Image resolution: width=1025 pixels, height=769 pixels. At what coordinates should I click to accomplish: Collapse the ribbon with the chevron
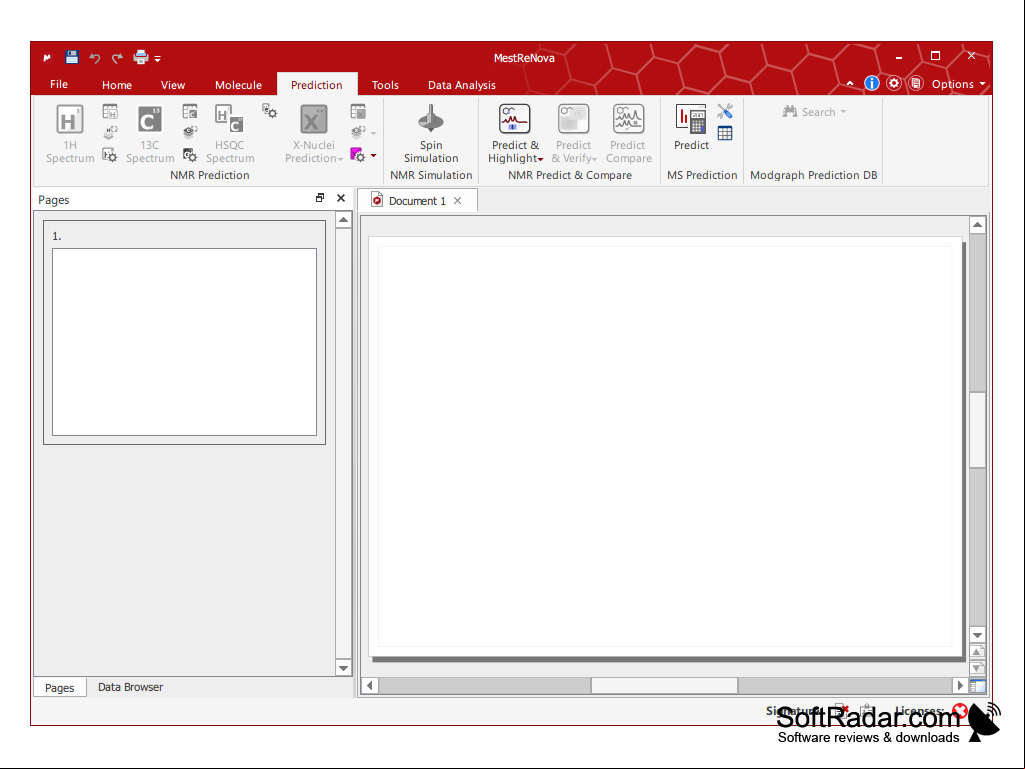pyautogui.click(x=850, y=84)
